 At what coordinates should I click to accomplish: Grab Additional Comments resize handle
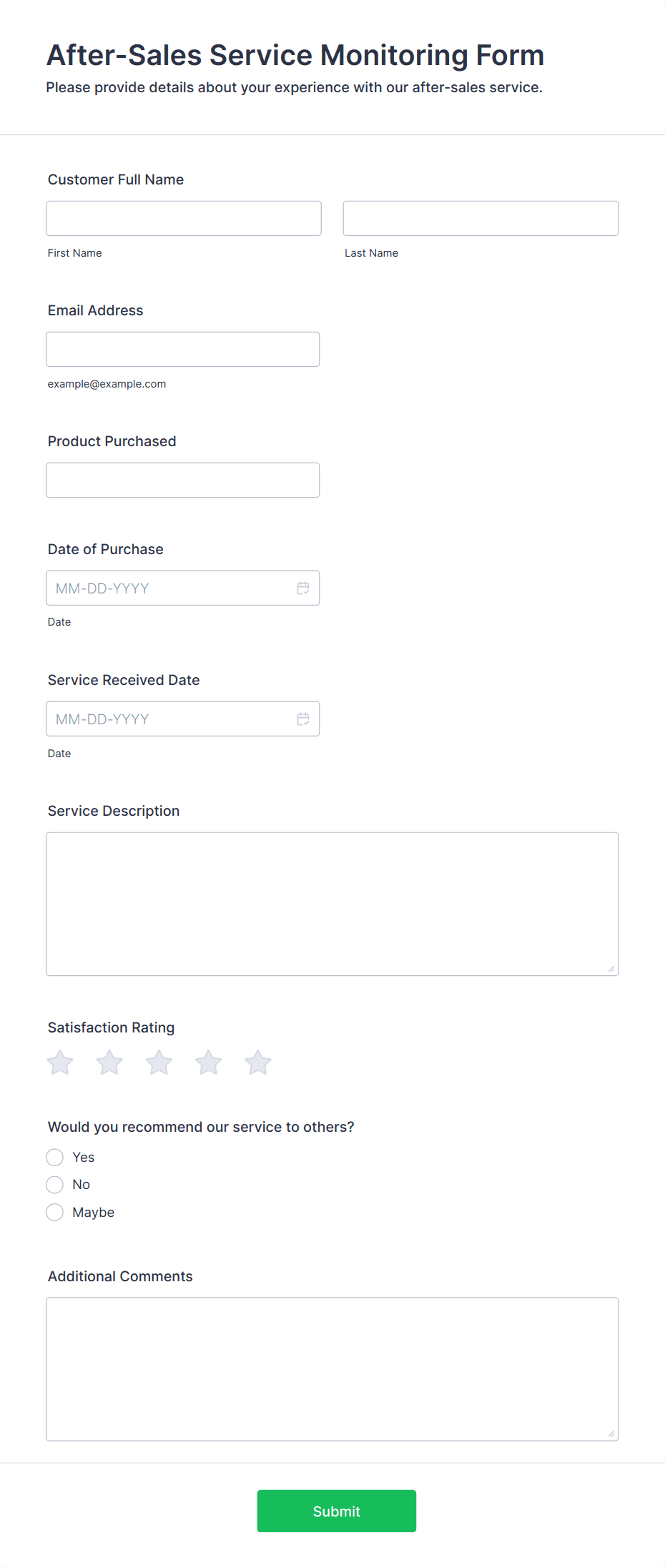[x=611, y=1434]
